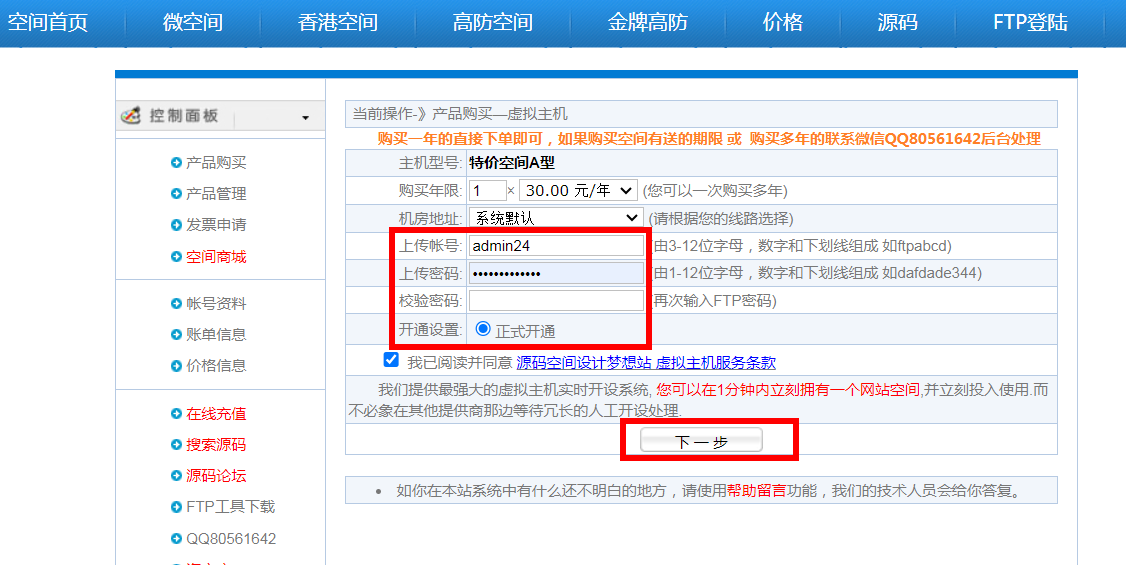Expand the 控制面板 dropdown arrow
Screen dimensions: 1126x565
point(305,118)
